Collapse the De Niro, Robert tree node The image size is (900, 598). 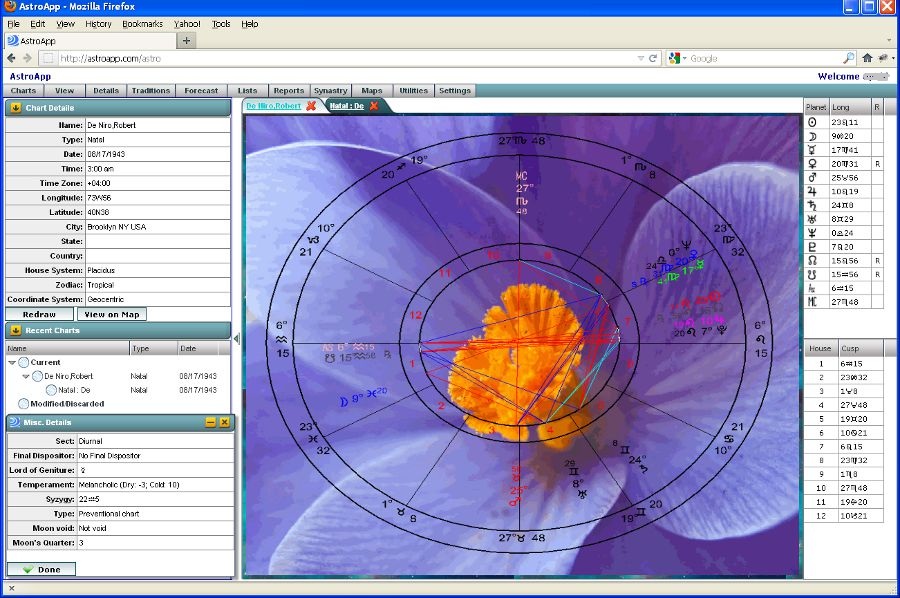coord(26,376)
